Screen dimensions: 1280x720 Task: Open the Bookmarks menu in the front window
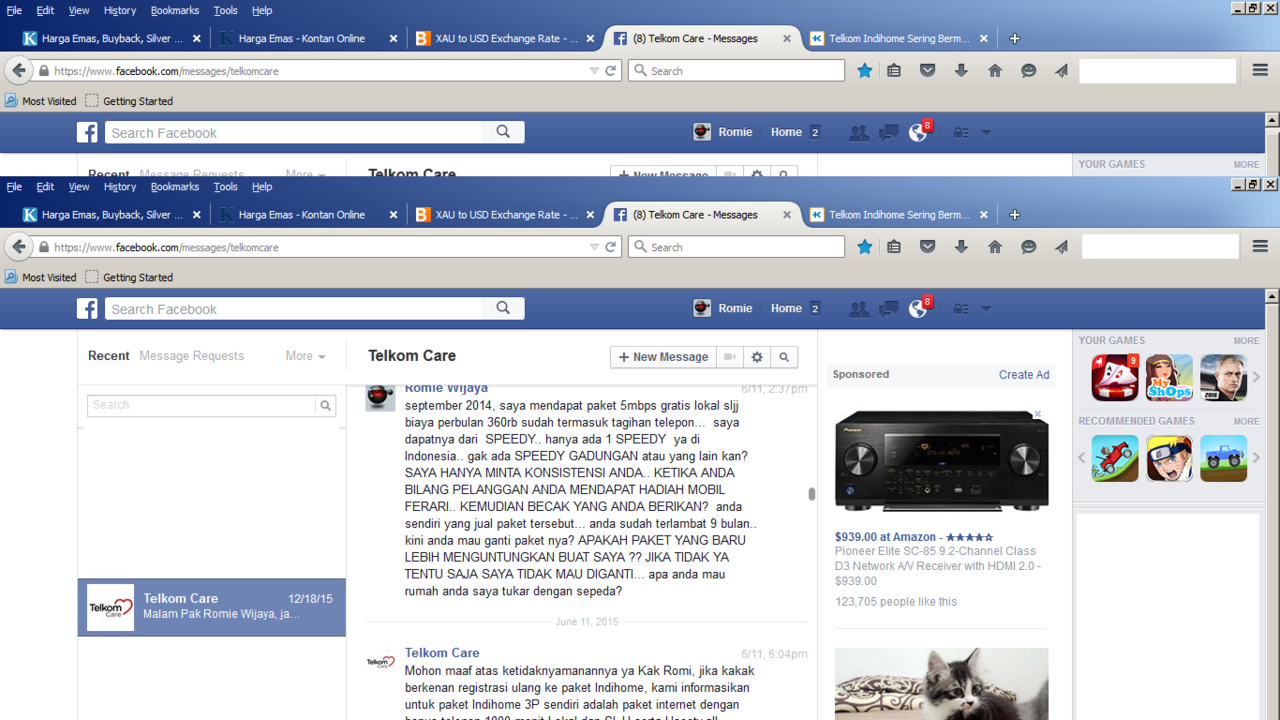coord(175,187)
